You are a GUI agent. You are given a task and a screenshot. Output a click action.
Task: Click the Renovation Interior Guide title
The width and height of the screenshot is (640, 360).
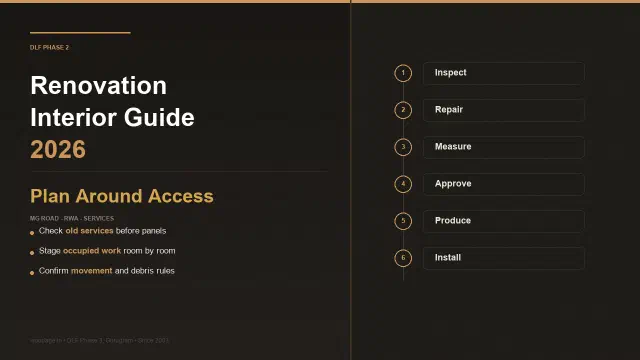pyautogui.click(x=112, y=102)
